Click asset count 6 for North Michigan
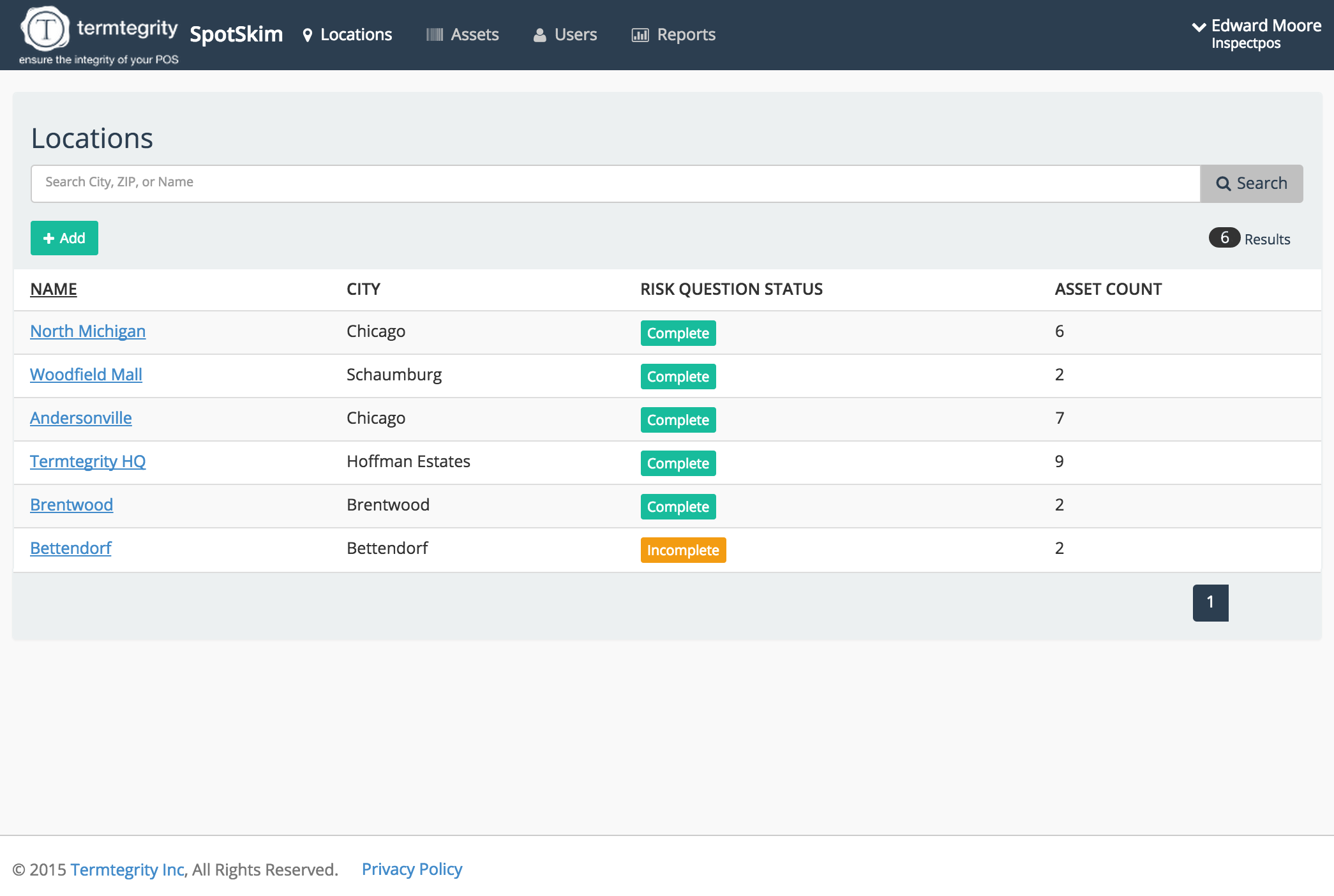 coord(1060,331)
